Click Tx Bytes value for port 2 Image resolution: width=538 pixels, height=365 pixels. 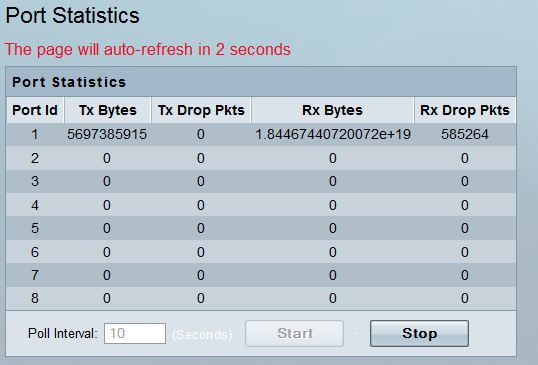pos(107,158)
